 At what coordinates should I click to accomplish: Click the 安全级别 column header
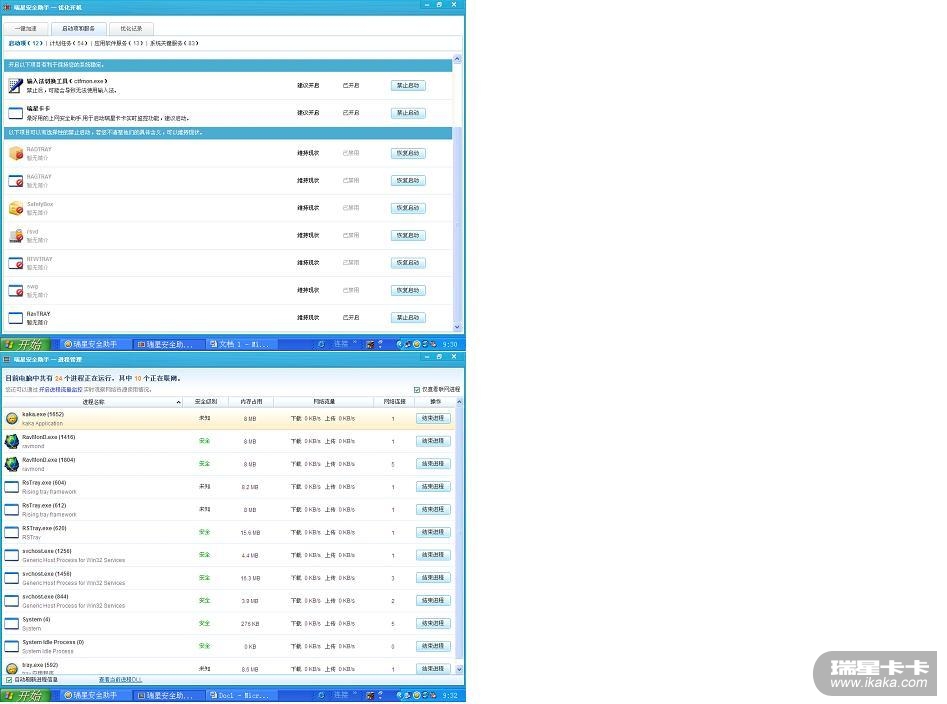206,402
